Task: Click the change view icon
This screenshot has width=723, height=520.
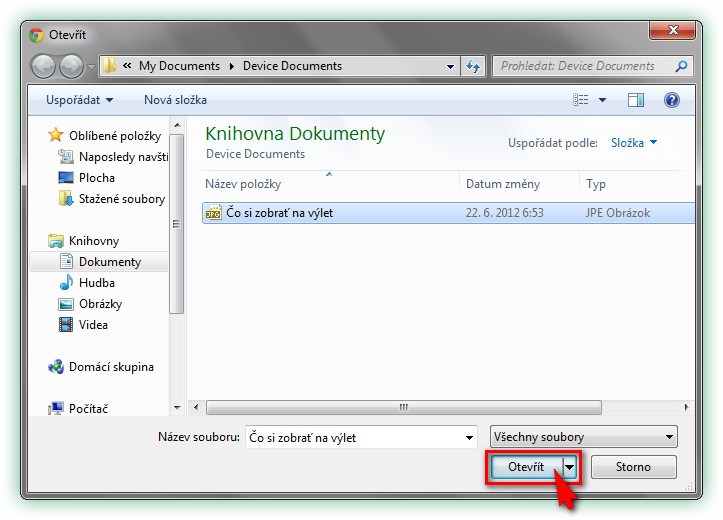Action: (x=581, y=100)
